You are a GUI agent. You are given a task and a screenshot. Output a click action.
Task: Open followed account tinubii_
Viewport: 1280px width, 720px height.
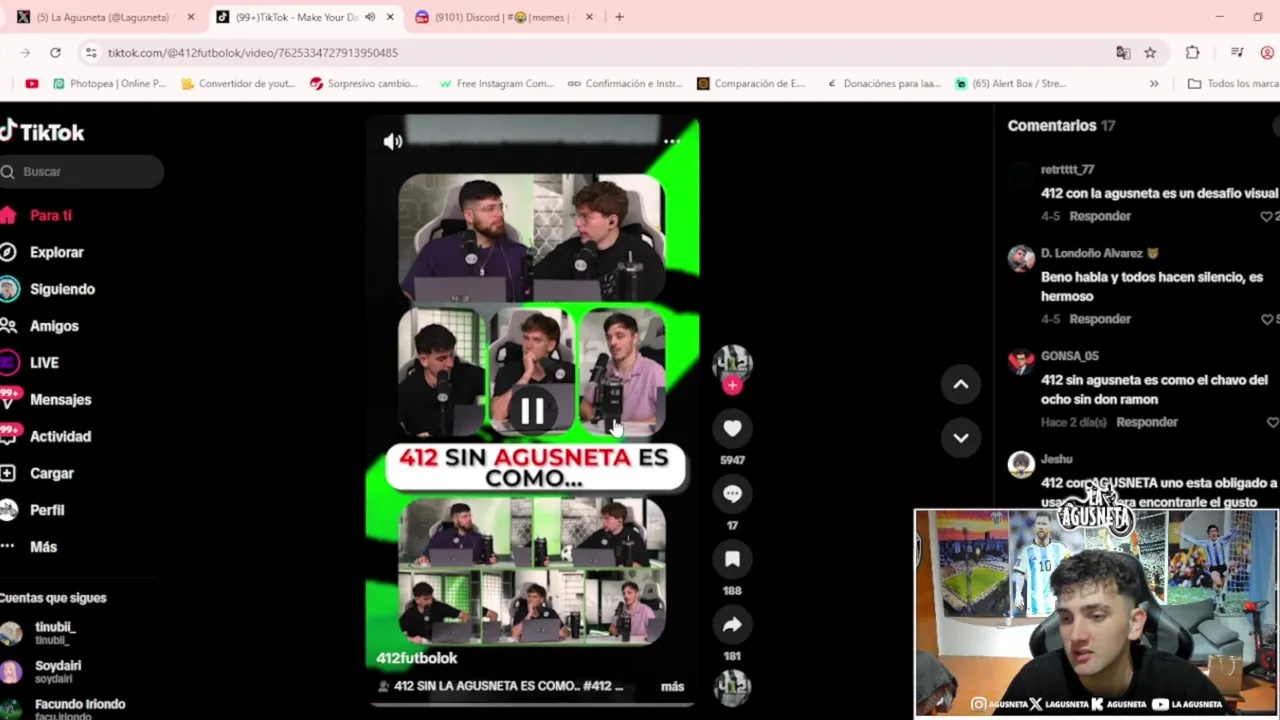pos(54,633)
